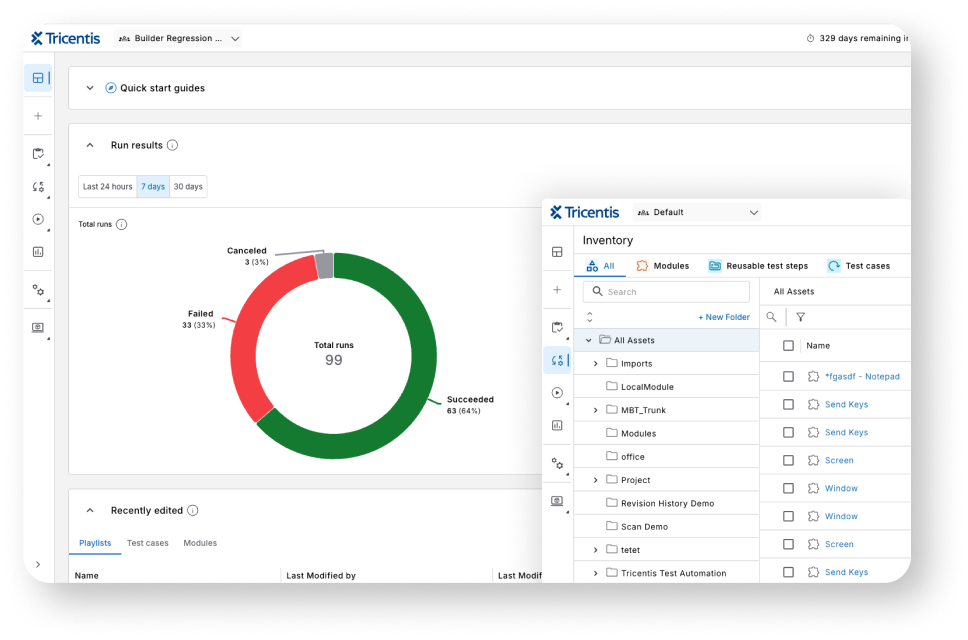Switch to the Test cases tab under Recently edited
968x640 pixels.
click(x=147, y=543)
